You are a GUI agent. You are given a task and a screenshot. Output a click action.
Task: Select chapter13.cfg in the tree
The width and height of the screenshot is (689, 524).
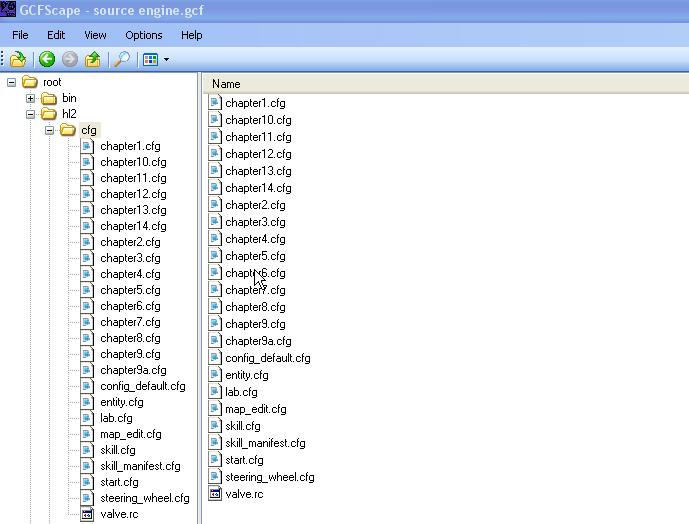click(x=133, y=210)
